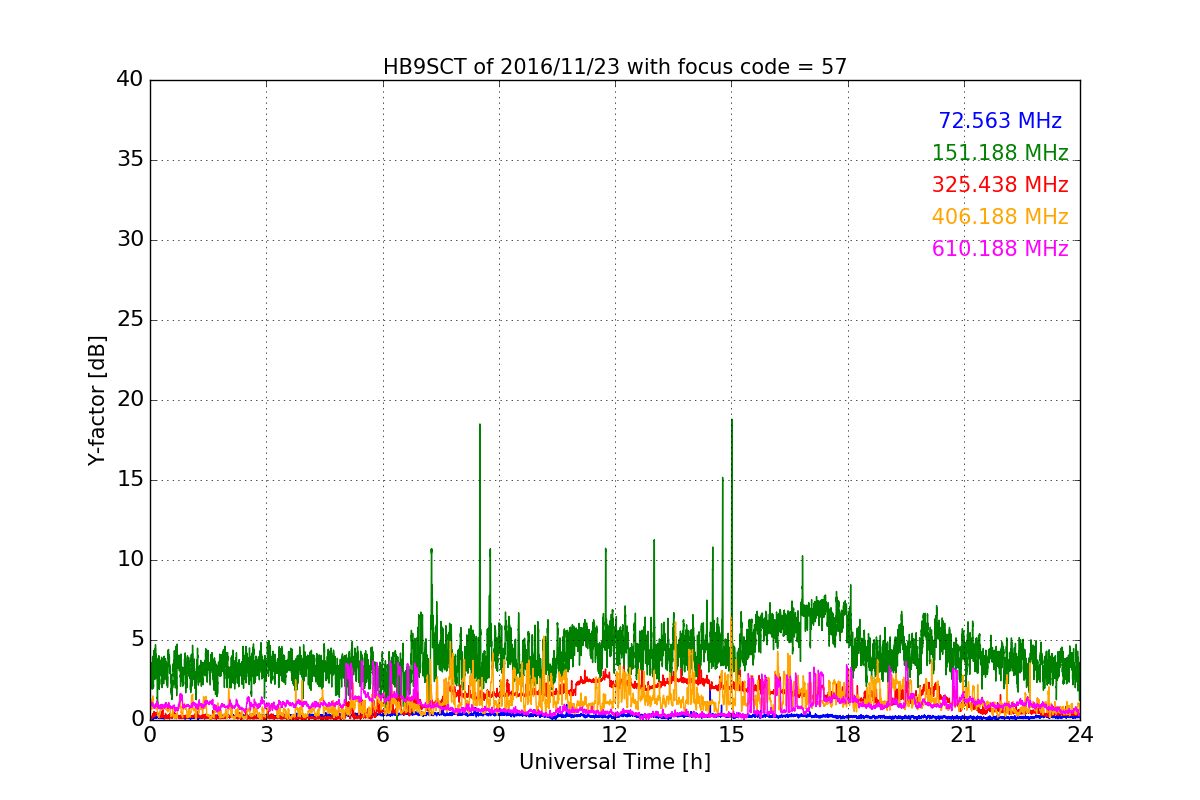Click the x-axis tick label 21
This screenshot has height=800, width=1200.
964,735
